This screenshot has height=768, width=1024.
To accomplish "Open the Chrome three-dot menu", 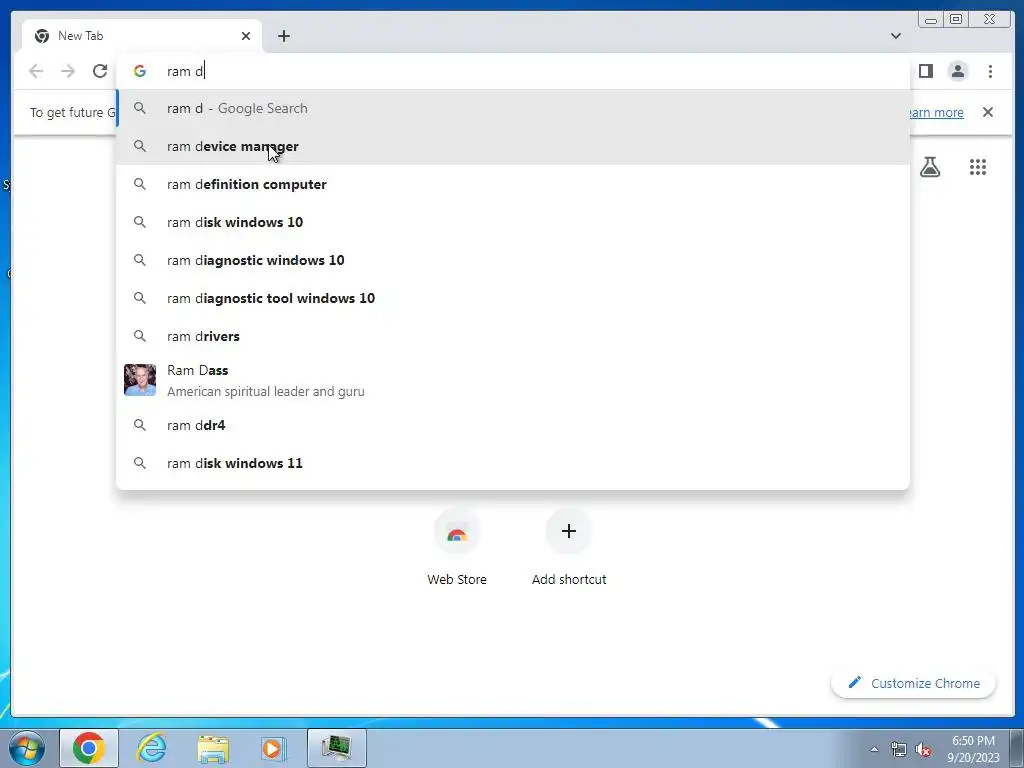I will pyautogui.click(x=990, y=71).
